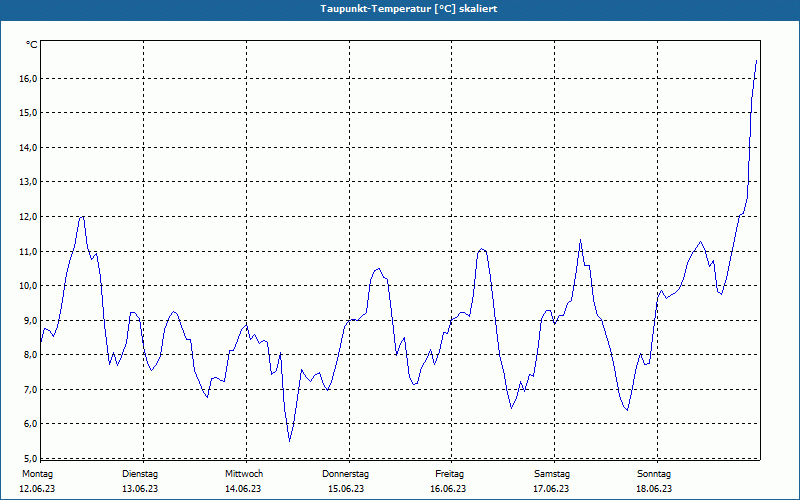
Task: Click the 13.06.23 date label
Action: pos(140,489)
